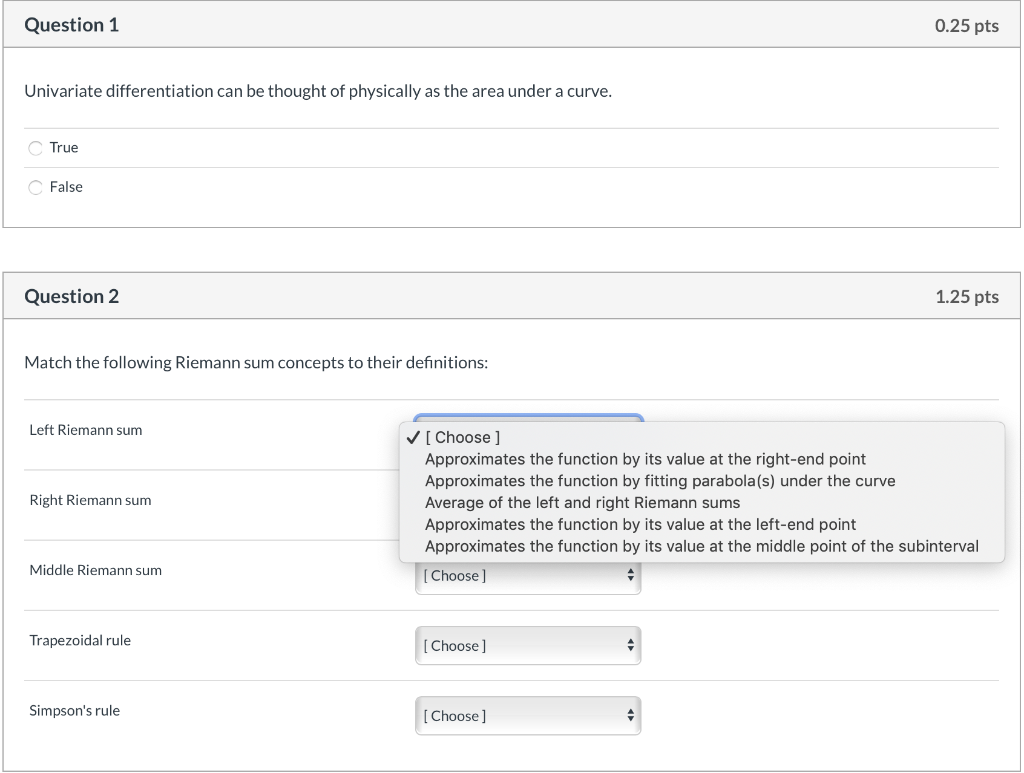Screen dimensions: 1024x773
Task: Select the False radio button
Action: pos(36,187)
